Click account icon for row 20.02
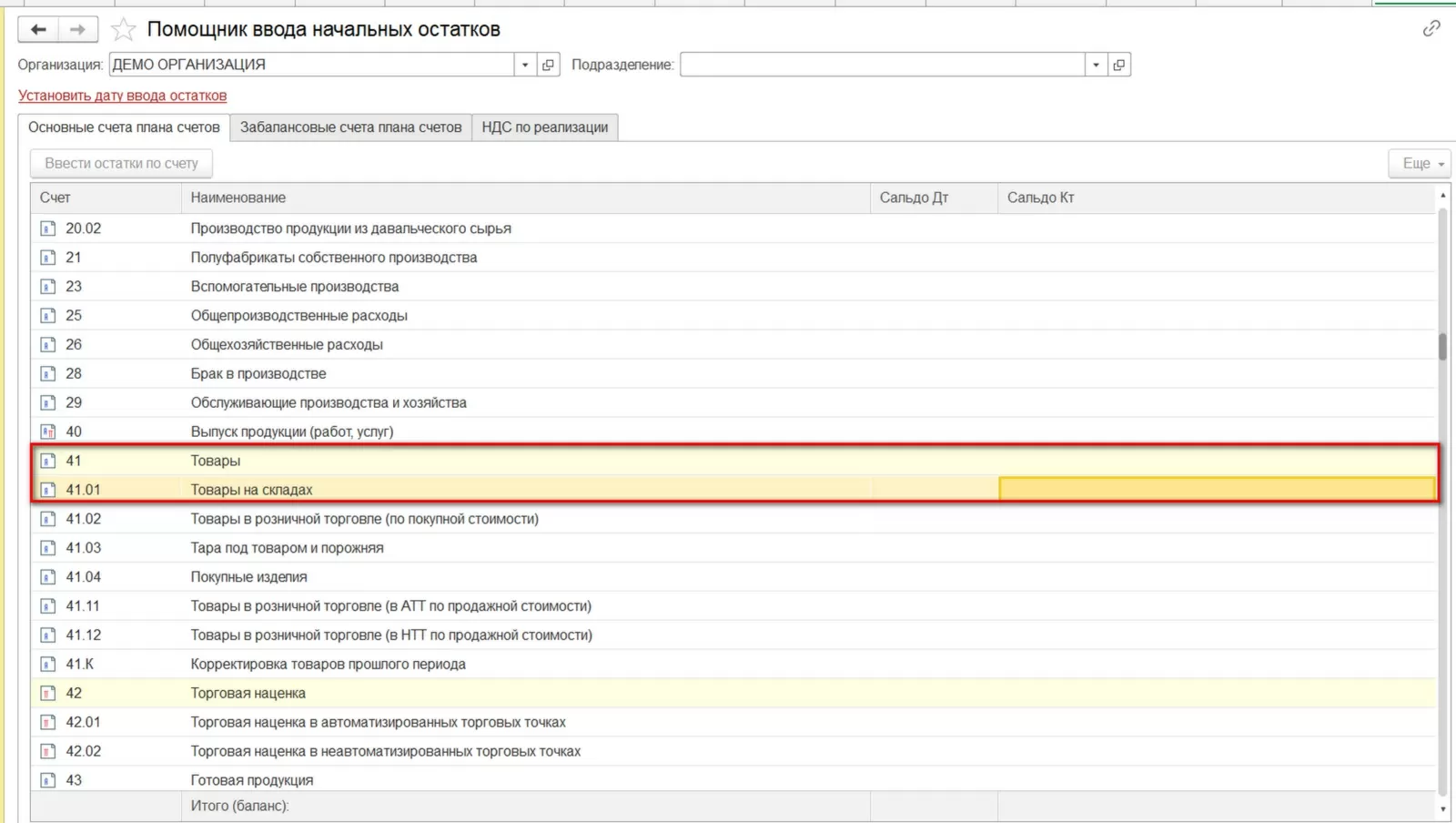Screen dimensions: 1456x823 [48, 229]
